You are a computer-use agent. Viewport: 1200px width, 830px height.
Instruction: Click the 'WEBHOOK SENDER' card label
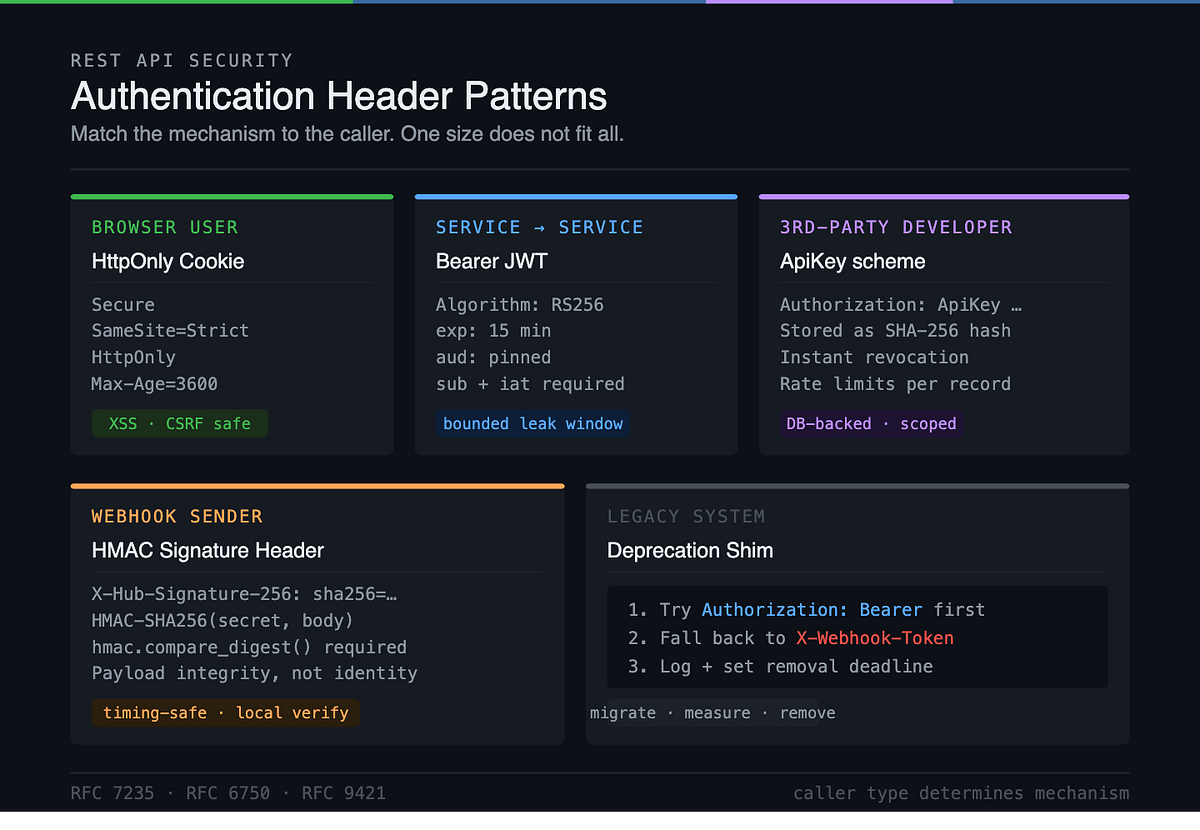pos(177,516)
